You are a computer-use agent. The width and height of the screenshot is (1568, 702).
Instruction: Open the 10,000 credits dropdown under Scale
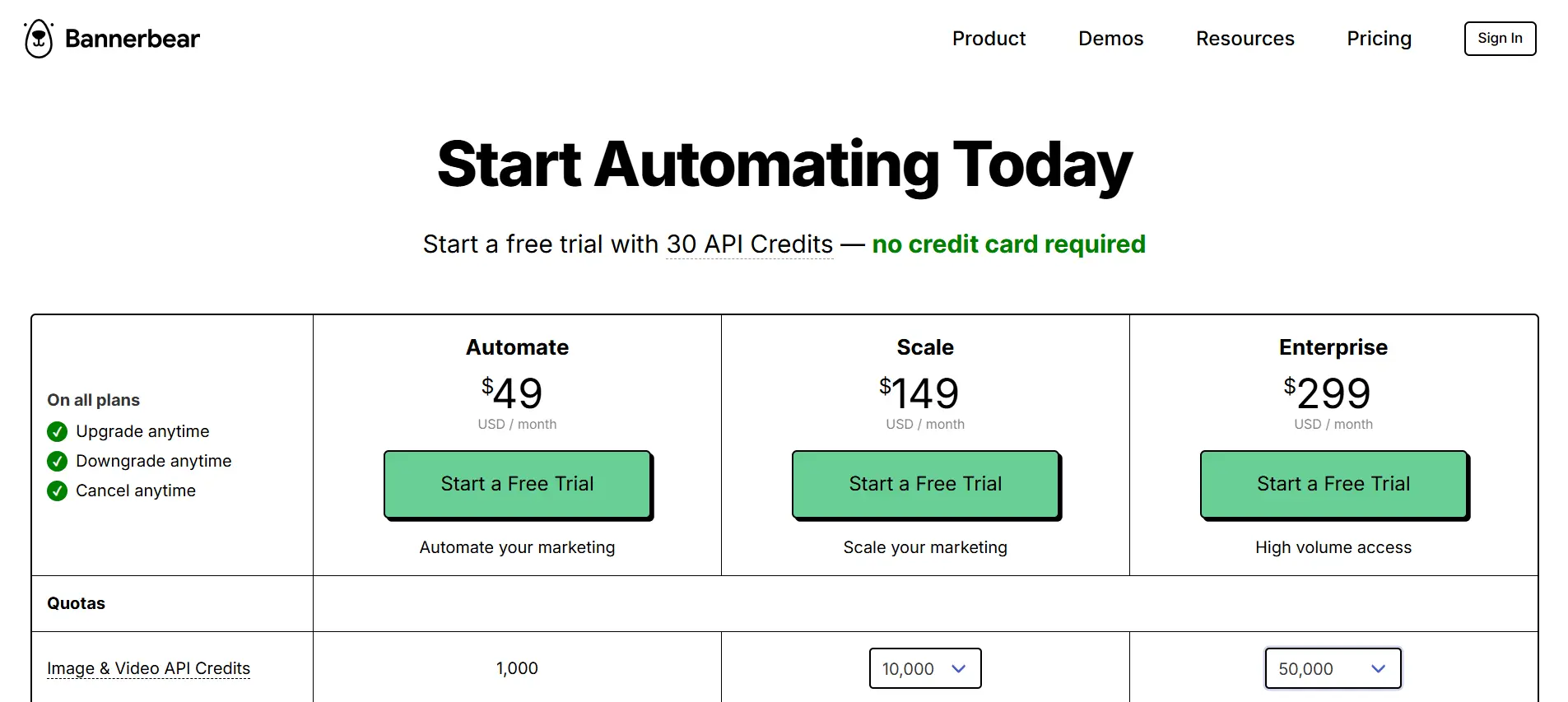925,668
